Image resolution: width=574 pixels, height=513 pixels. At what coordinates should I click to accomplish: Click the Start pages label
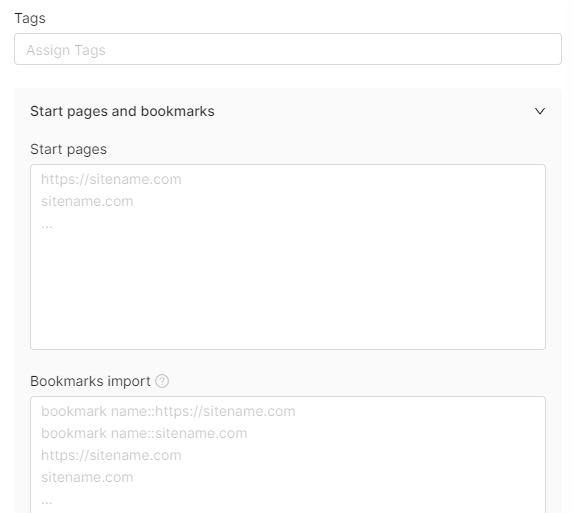click(x=68, y=149)
